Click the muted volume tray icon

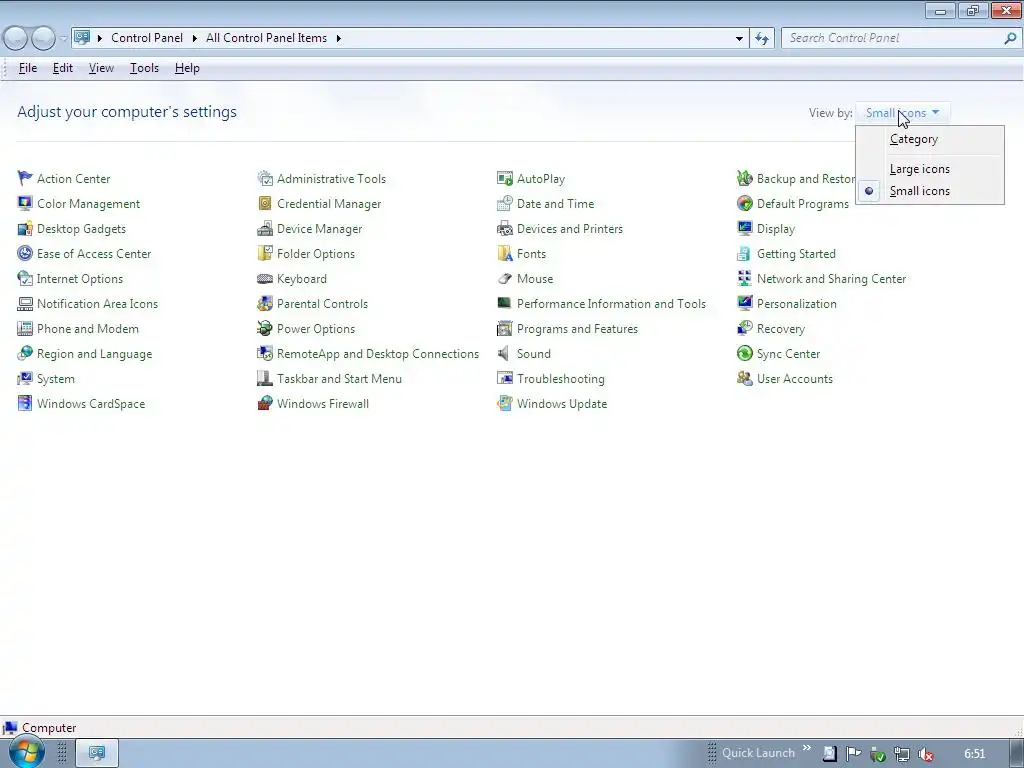925,754
